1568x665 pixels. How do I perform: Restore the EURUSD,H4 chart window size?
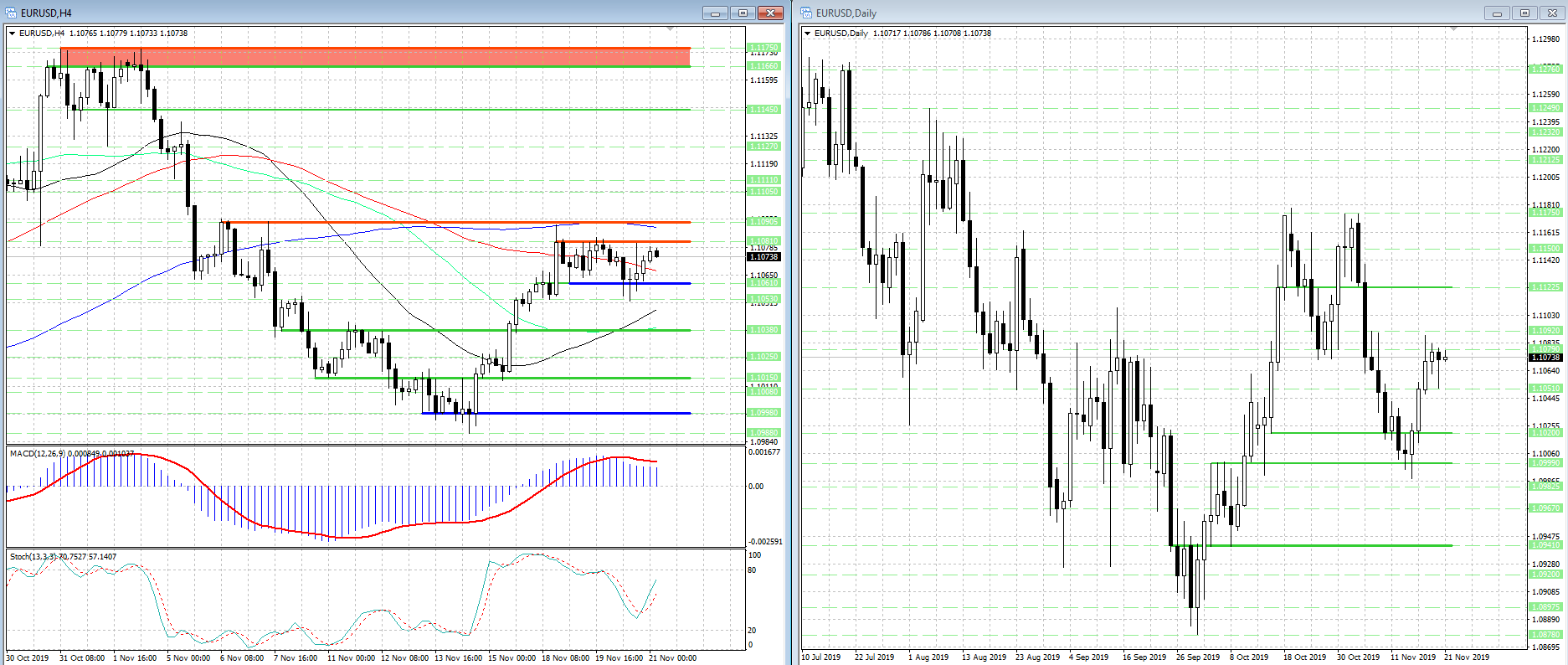click(x=743, y=13)
